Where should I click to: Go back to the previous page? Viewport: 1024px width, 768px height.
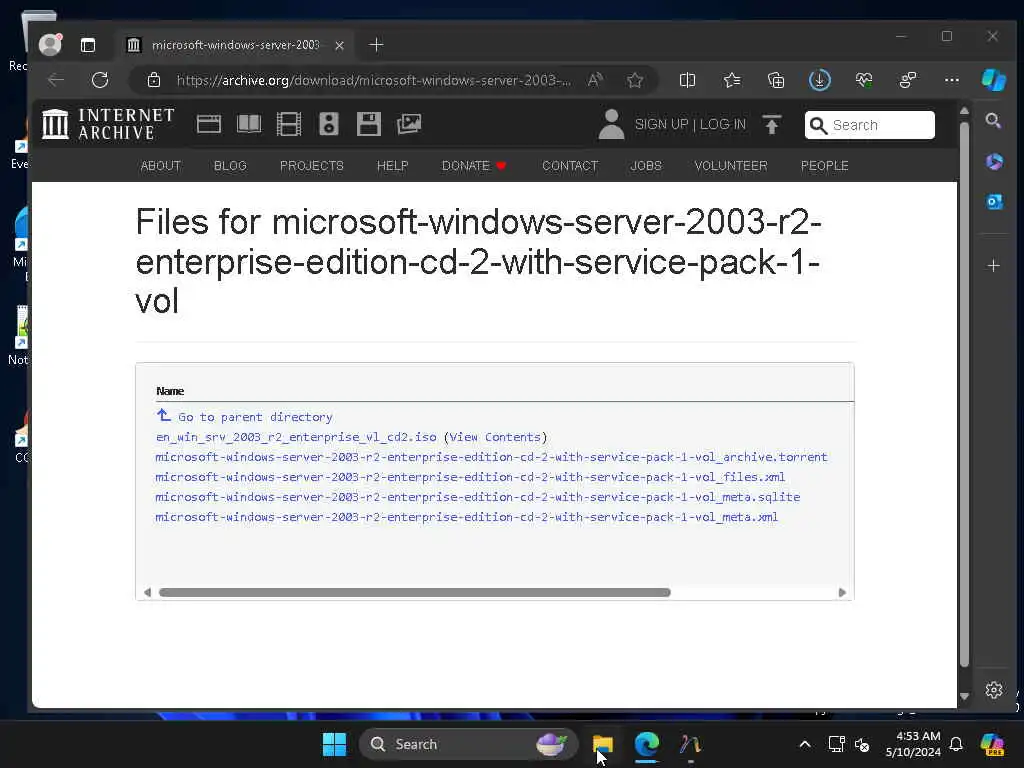point(56,80)
